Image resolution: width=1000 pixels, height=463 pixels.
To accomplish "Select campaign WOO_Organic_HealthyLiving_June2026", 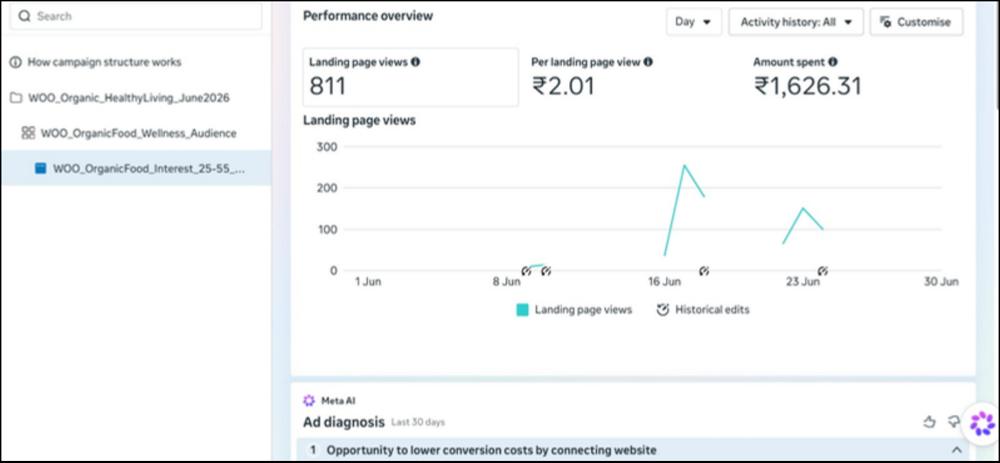I will click(129, 98).
